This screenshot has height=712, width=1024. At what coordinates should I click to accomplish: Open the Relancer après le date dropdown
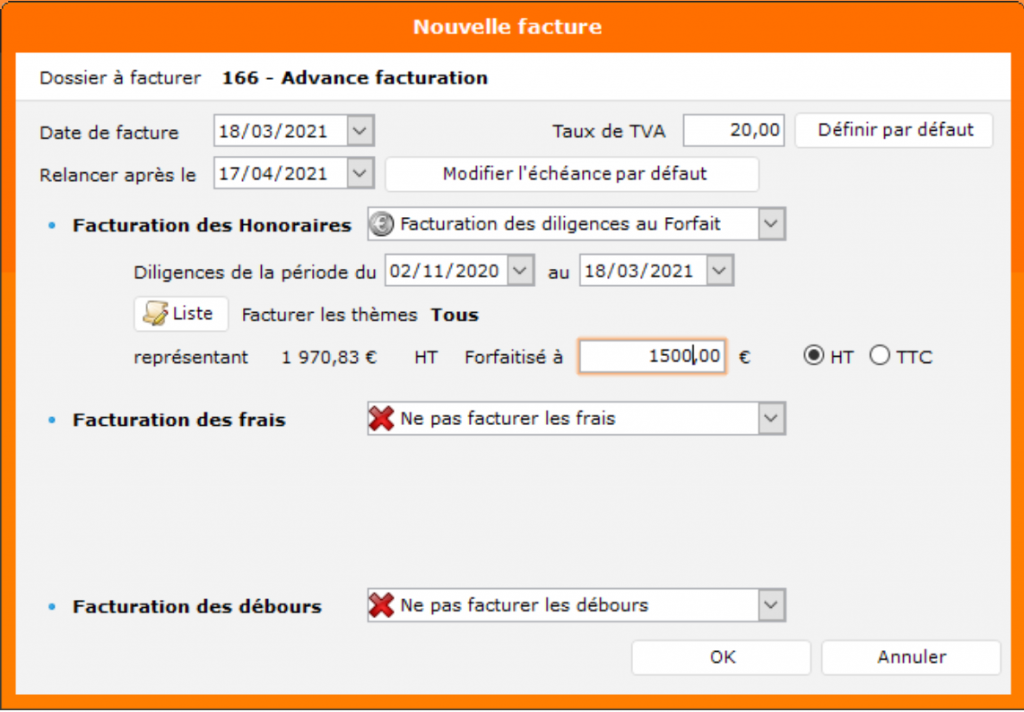pyautogui.click(x=361, y=173)
